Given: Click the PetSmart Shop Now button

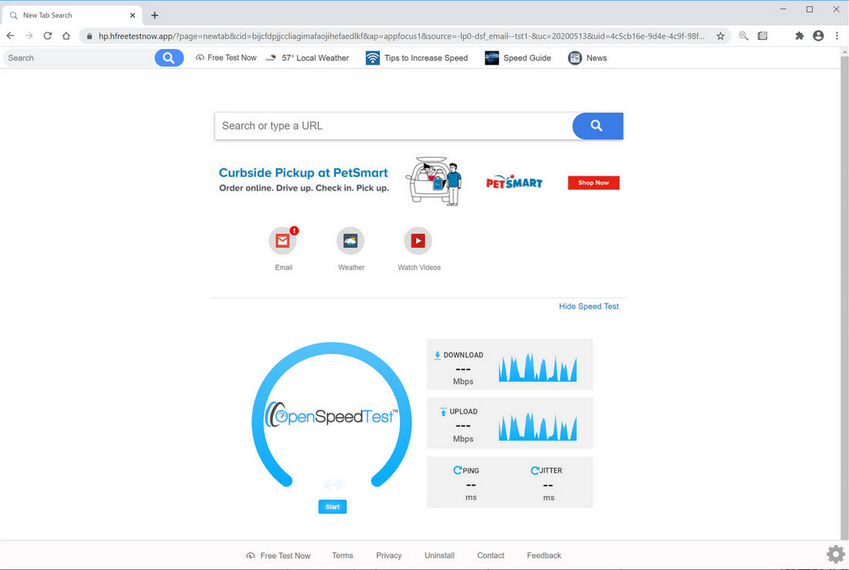Looking at the screenshot, I should point(593,183).
